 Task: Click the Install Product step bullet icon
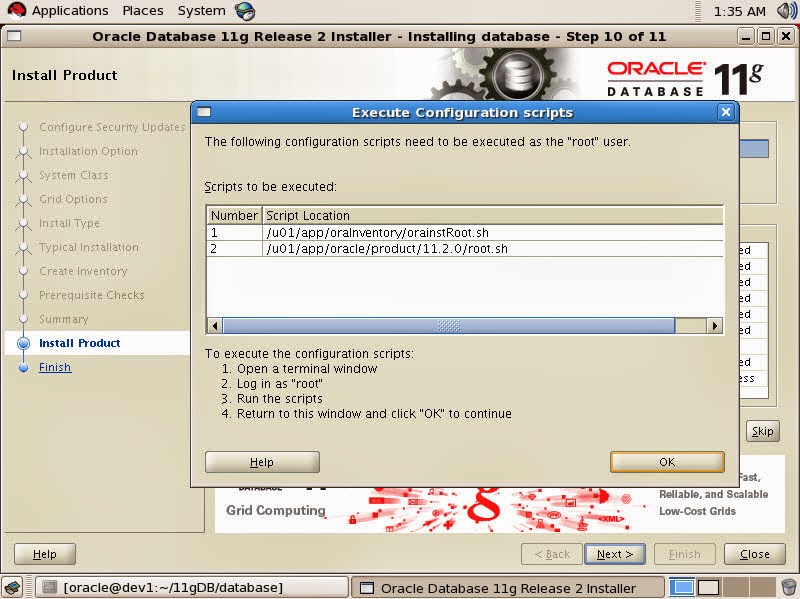(23, 343)
